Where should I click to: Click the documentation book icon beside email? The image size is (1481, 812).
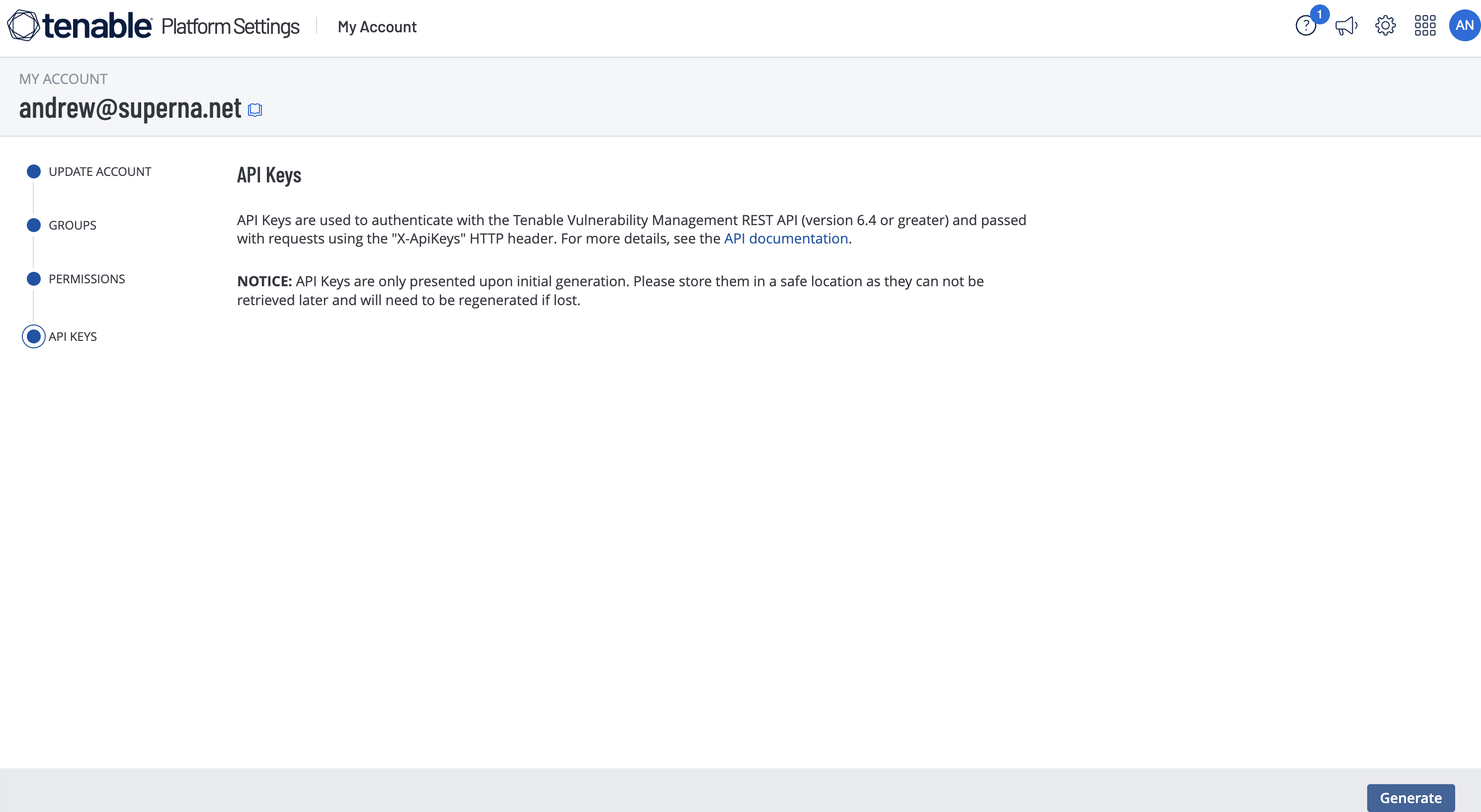pos(254,110)
